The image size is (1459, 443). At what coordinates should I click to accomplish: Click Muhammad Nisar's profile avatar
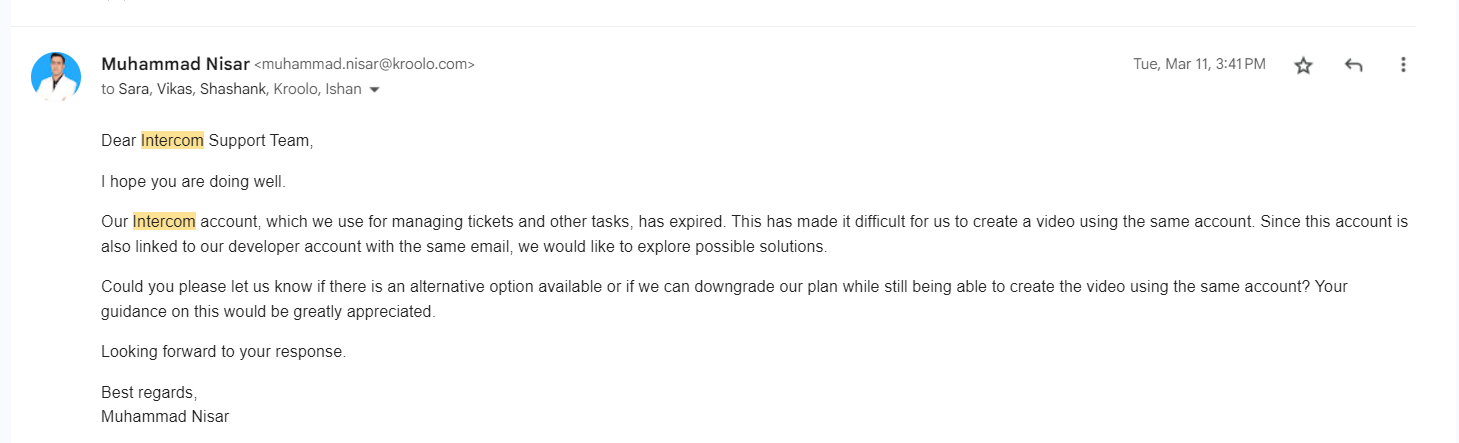[56, 76]
